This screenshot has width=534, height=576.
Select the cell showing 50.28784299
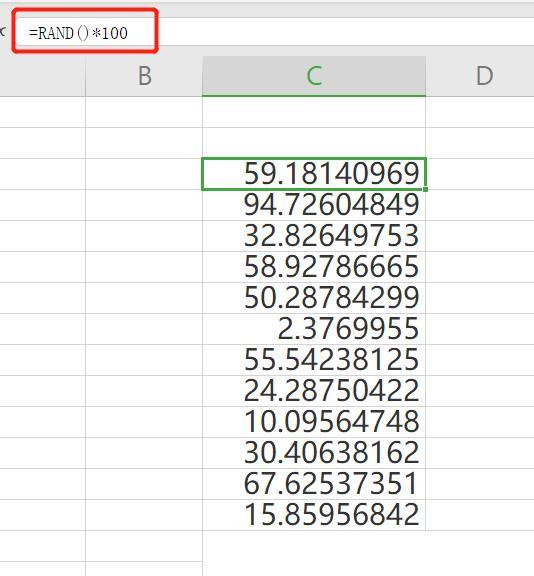tap(314, 298)
